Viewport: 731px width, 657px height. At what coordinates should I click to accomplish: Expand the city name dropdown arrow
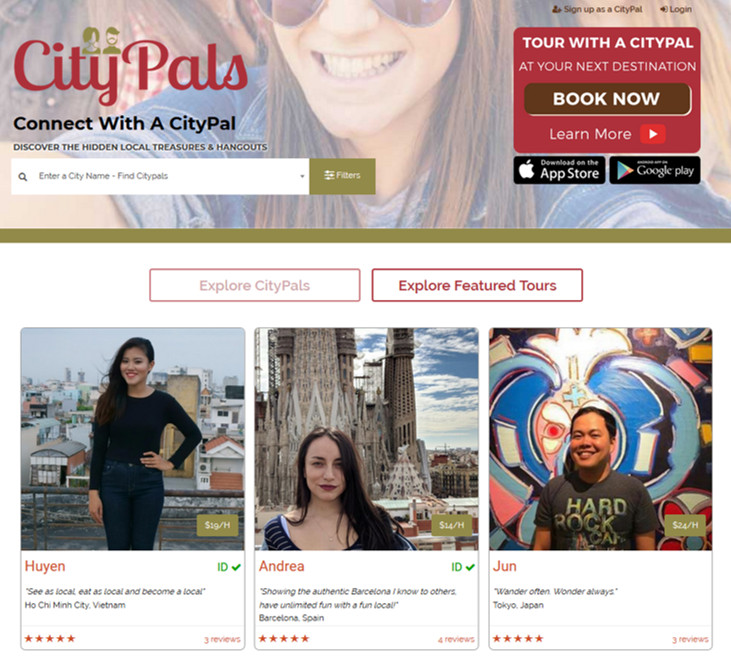[x=302, y=176]
